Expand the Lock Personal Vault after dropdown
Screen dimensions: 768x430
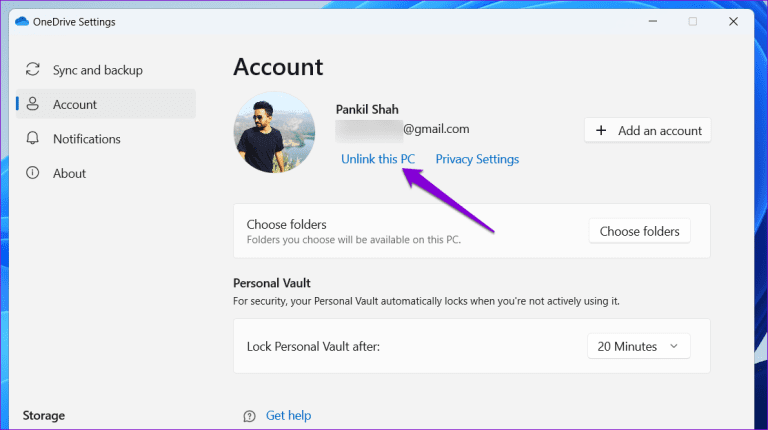tap(638, 346)
